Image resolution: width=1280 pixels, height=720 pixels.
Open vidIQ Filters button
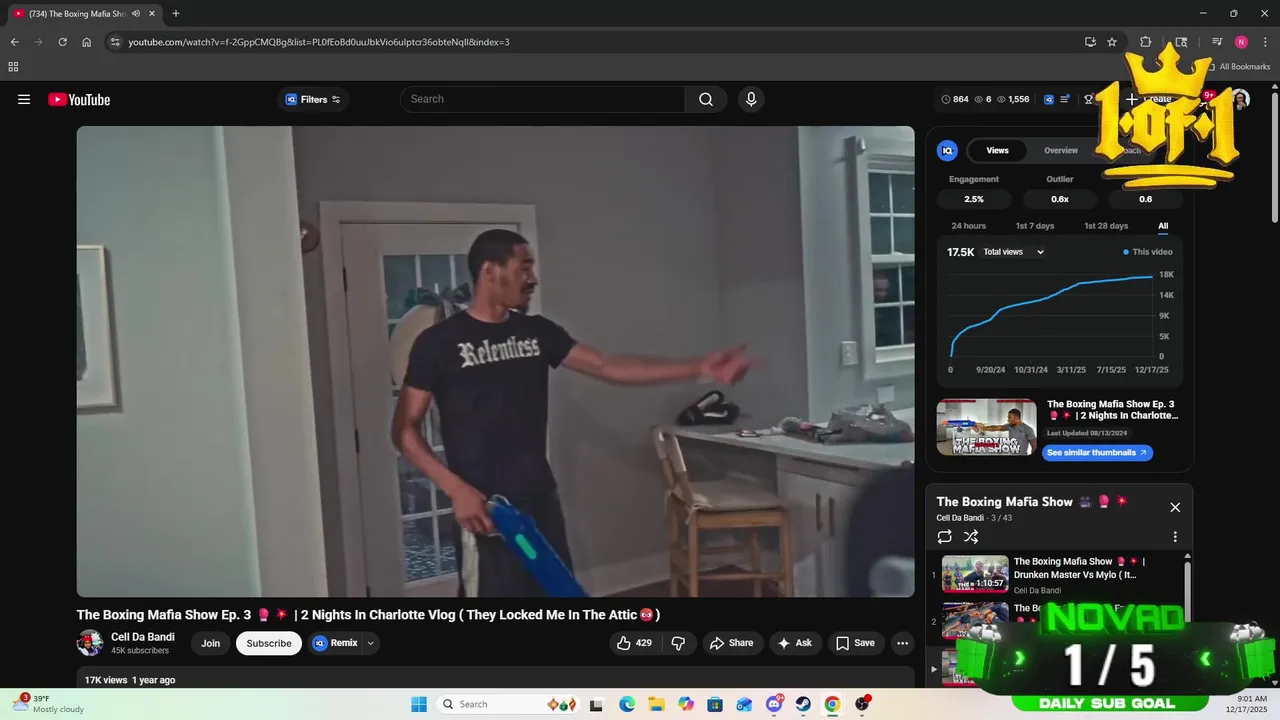click(313, 99)
